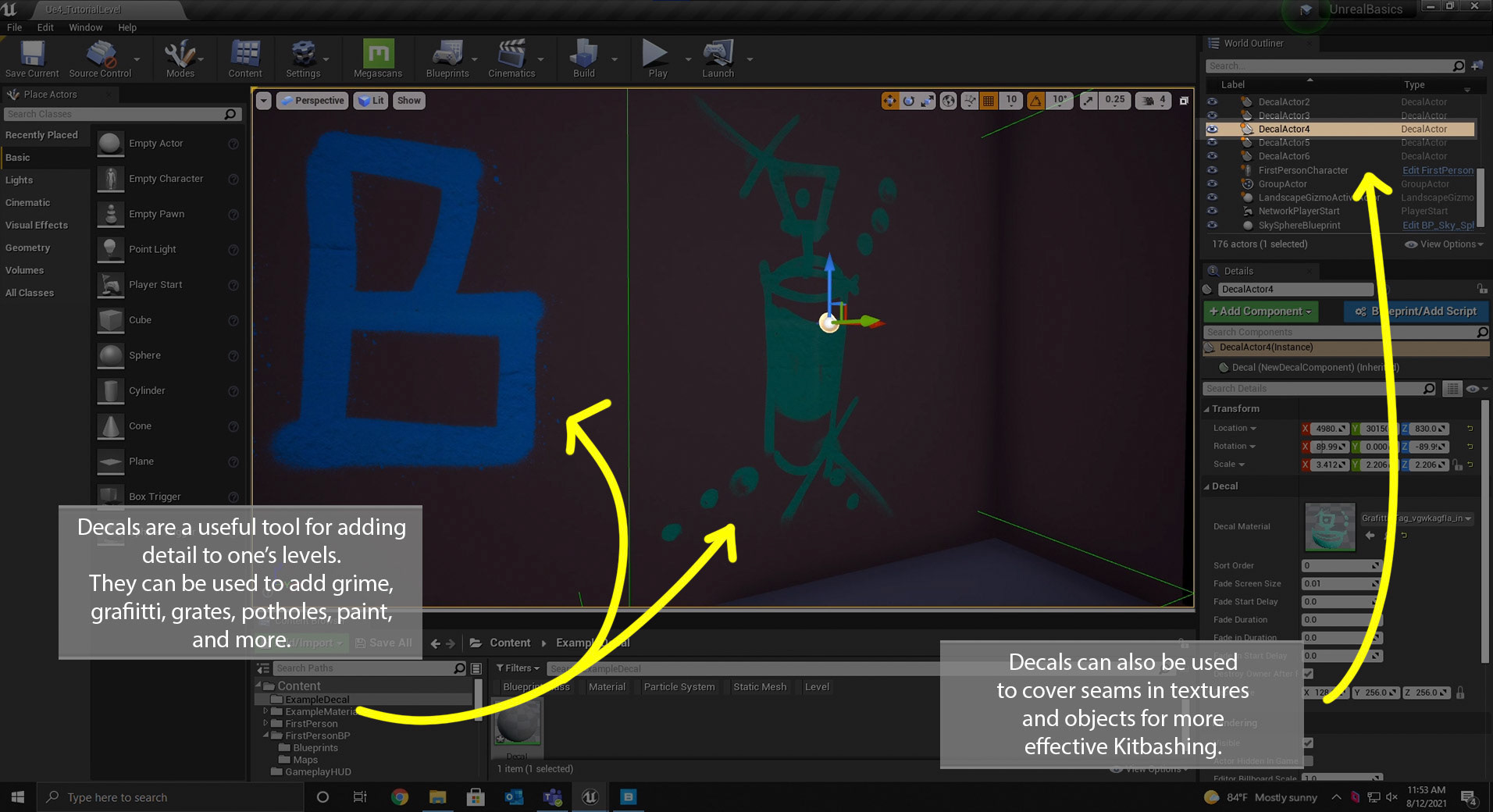
Task: Start Play in editor
Action: (x=657, y=59)
